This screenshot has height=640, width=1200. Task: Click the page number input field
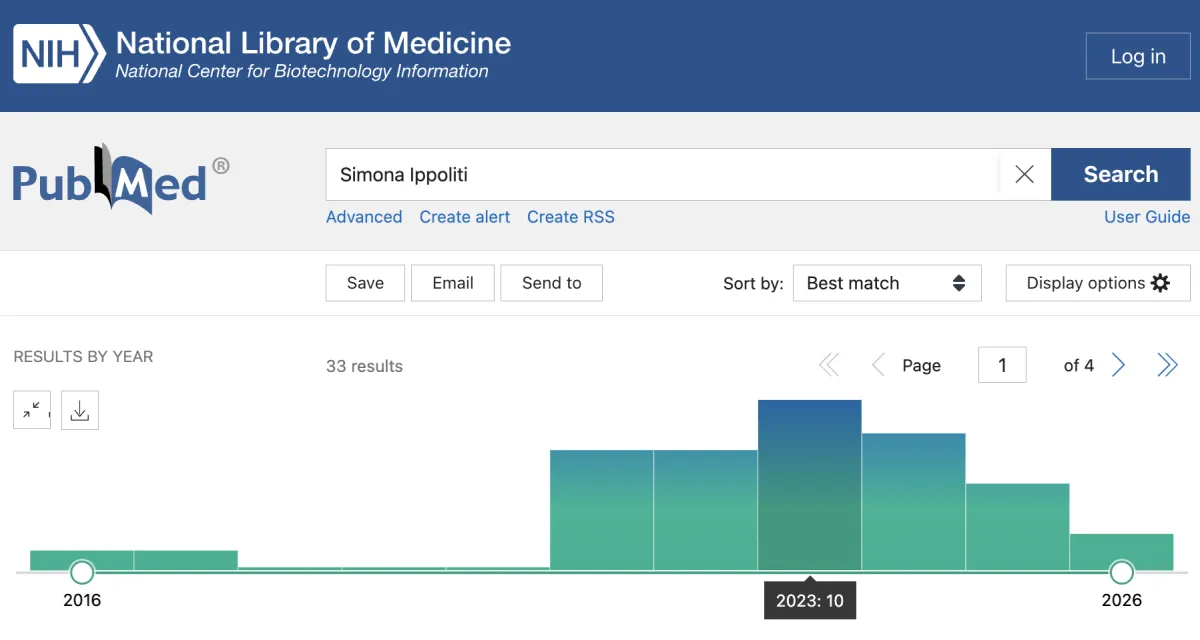[x=1002, y=366]
